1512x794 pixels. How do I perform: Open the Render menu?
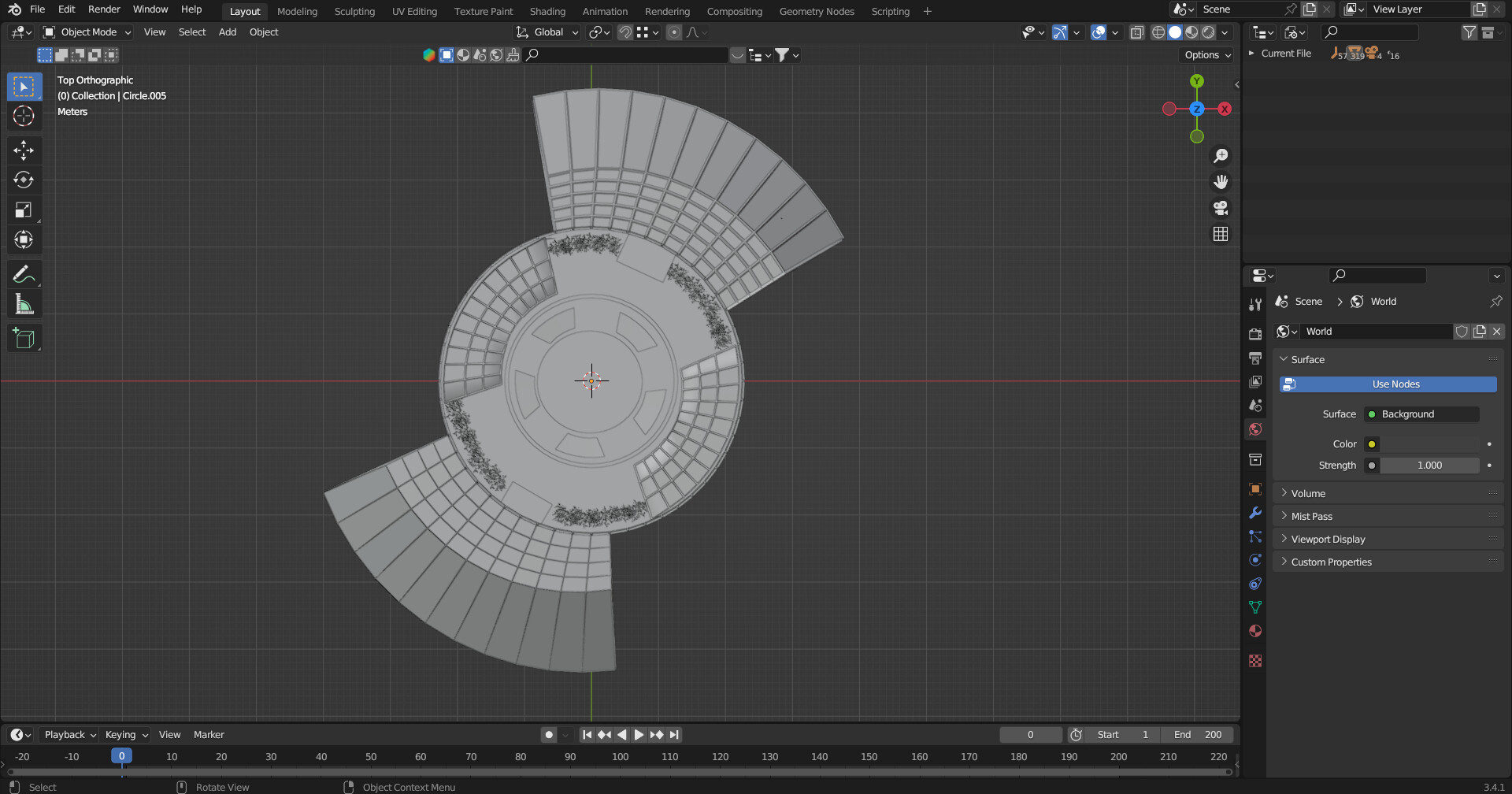click(104, 9)
